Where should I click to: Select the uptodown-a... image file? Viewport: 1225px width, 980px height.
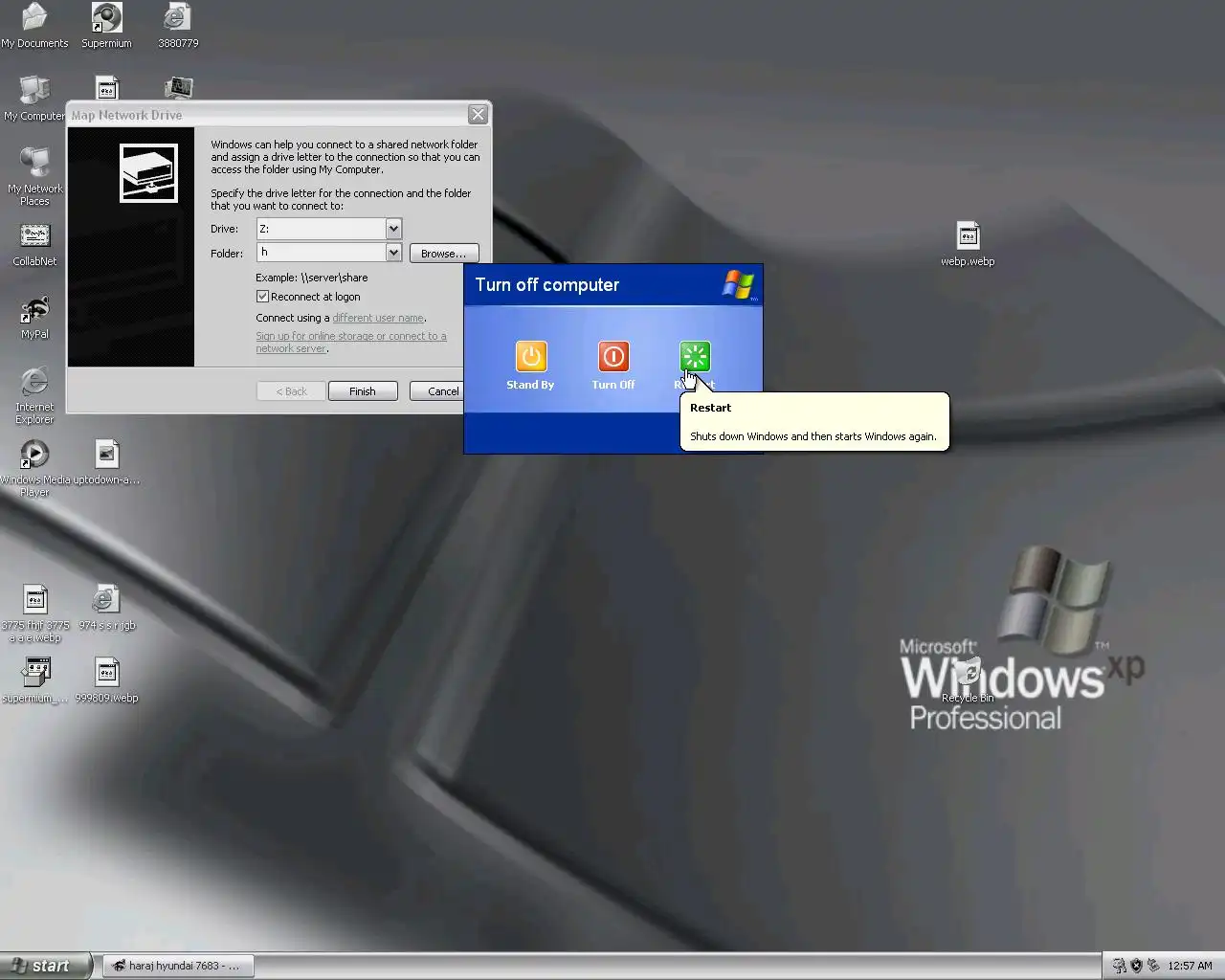click(106, 462)
